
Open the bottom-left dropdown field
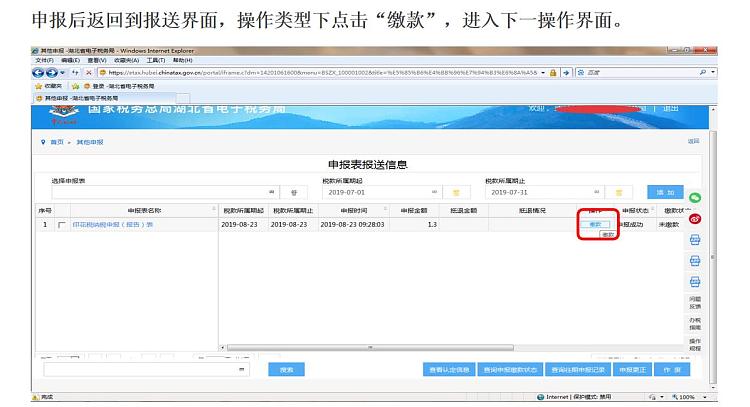[146, 369]
